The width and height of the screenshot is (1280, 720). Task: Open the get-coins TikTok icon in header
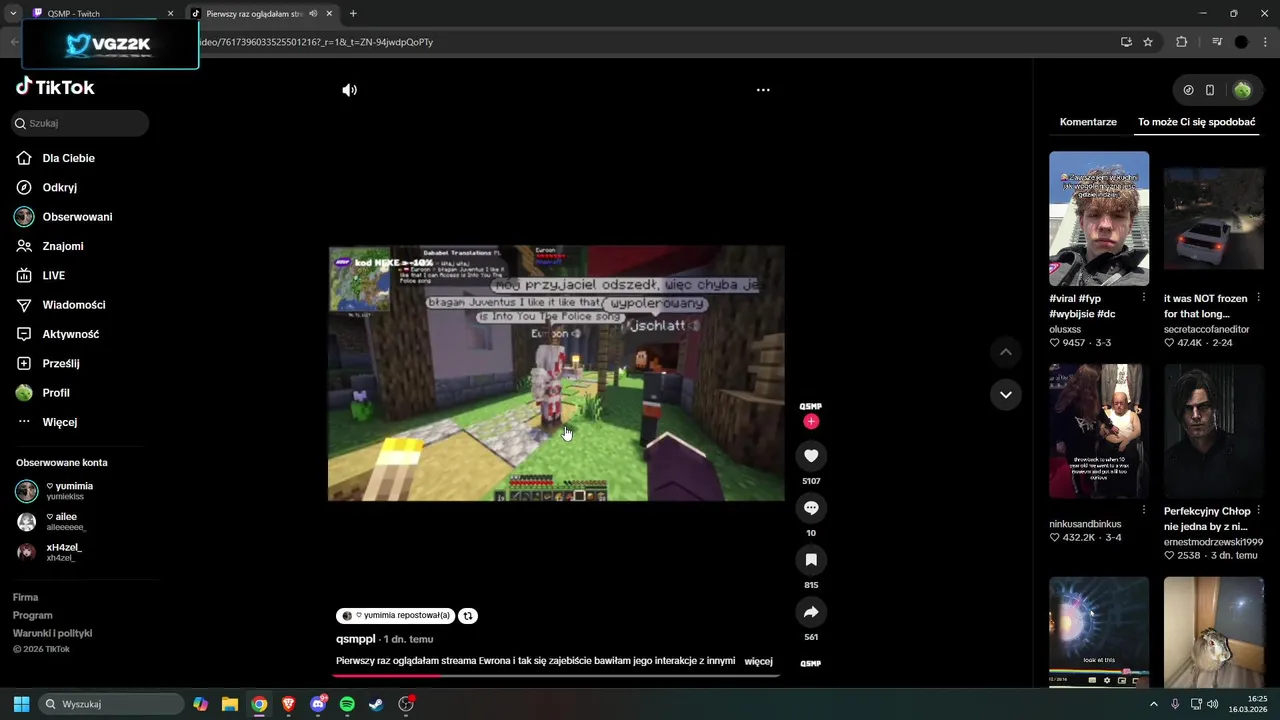(x=1188, y=90)
